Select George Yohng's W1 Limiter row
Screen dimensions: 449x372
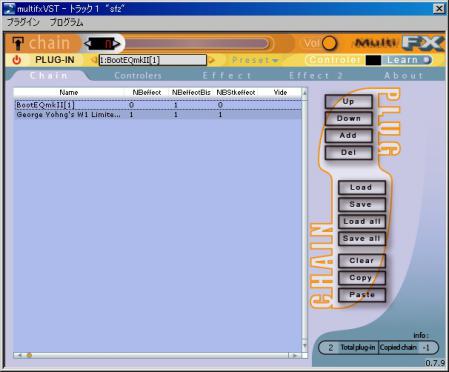158,115
